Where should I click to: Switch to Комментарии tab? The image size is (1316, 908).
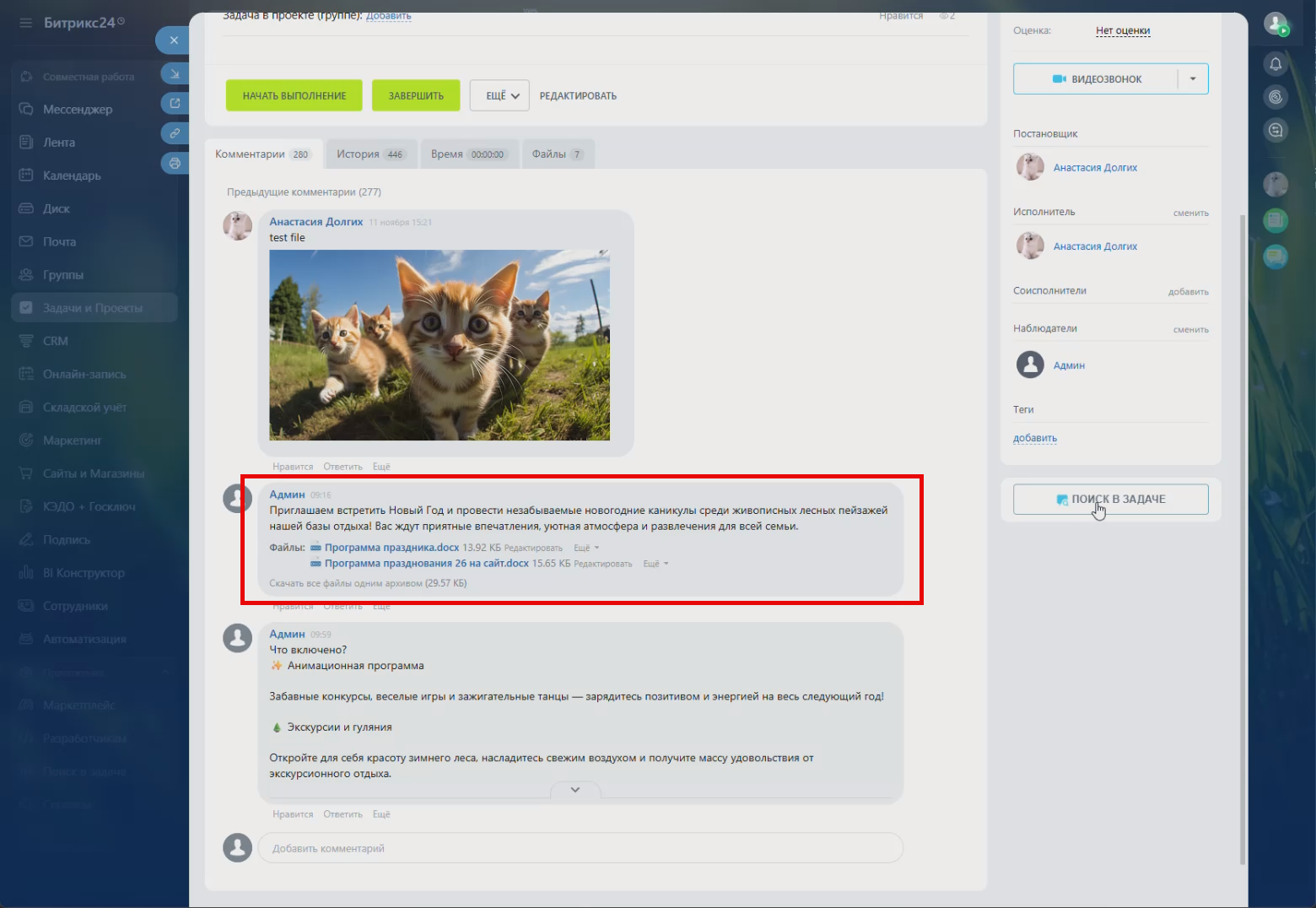263,154
